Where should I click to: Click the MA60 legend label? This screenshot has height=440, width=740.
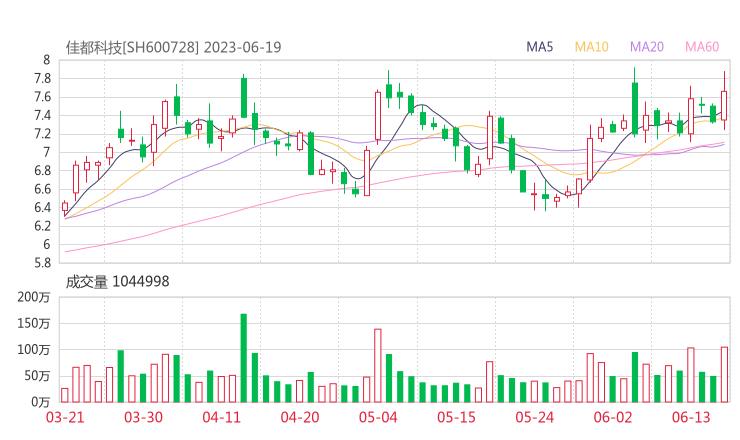click(702, 47)
